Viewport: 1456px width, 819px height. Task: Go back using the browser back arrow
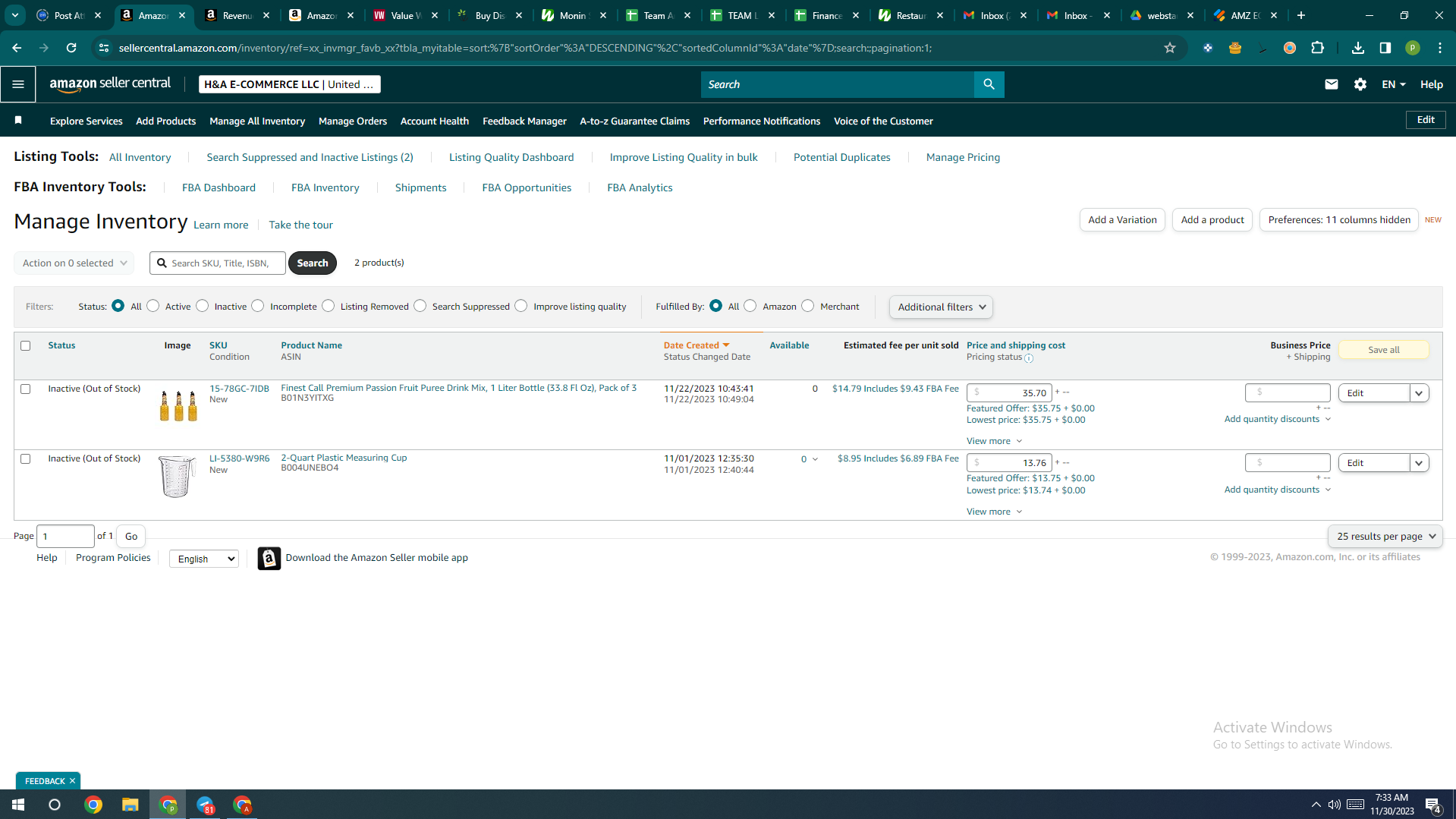point(17,48)
